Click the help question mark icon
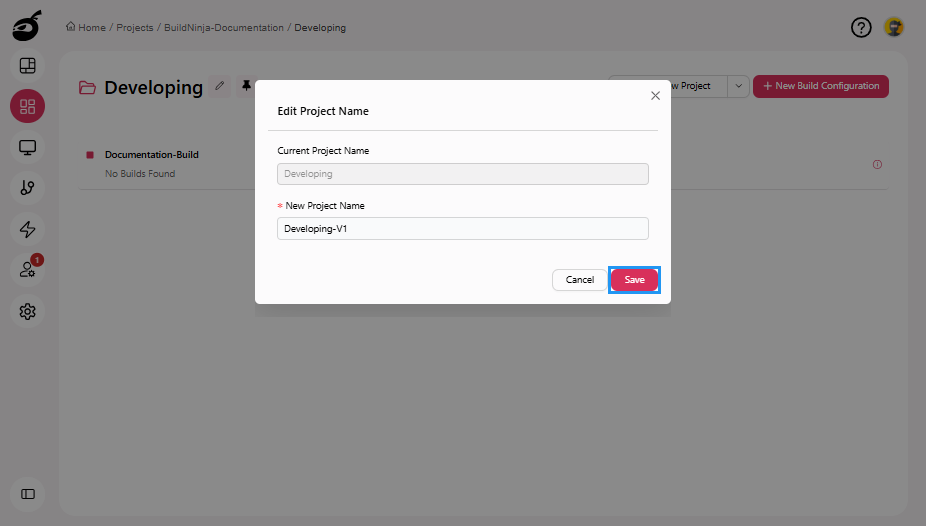The width and height of the screenshot is (926, 526). [861, 27]
